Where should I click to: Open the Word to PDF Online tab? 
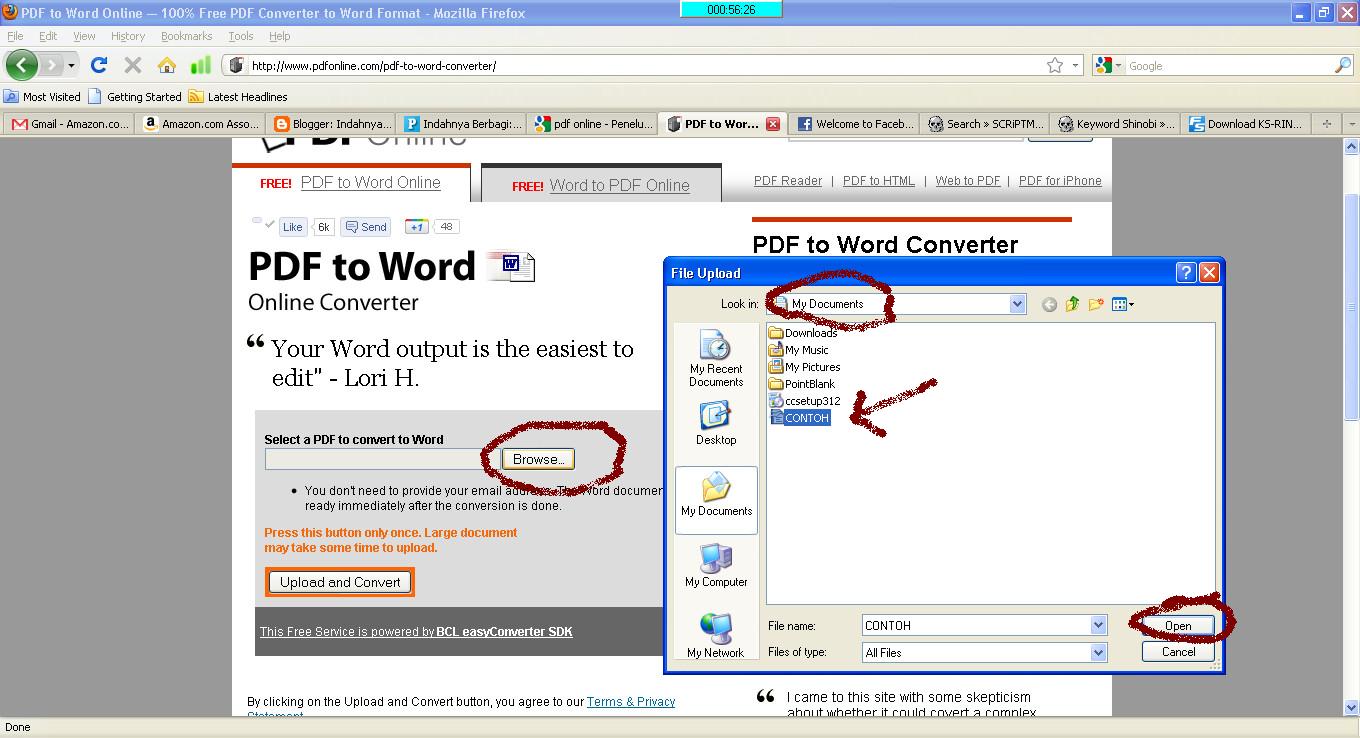tap(601, 185)
